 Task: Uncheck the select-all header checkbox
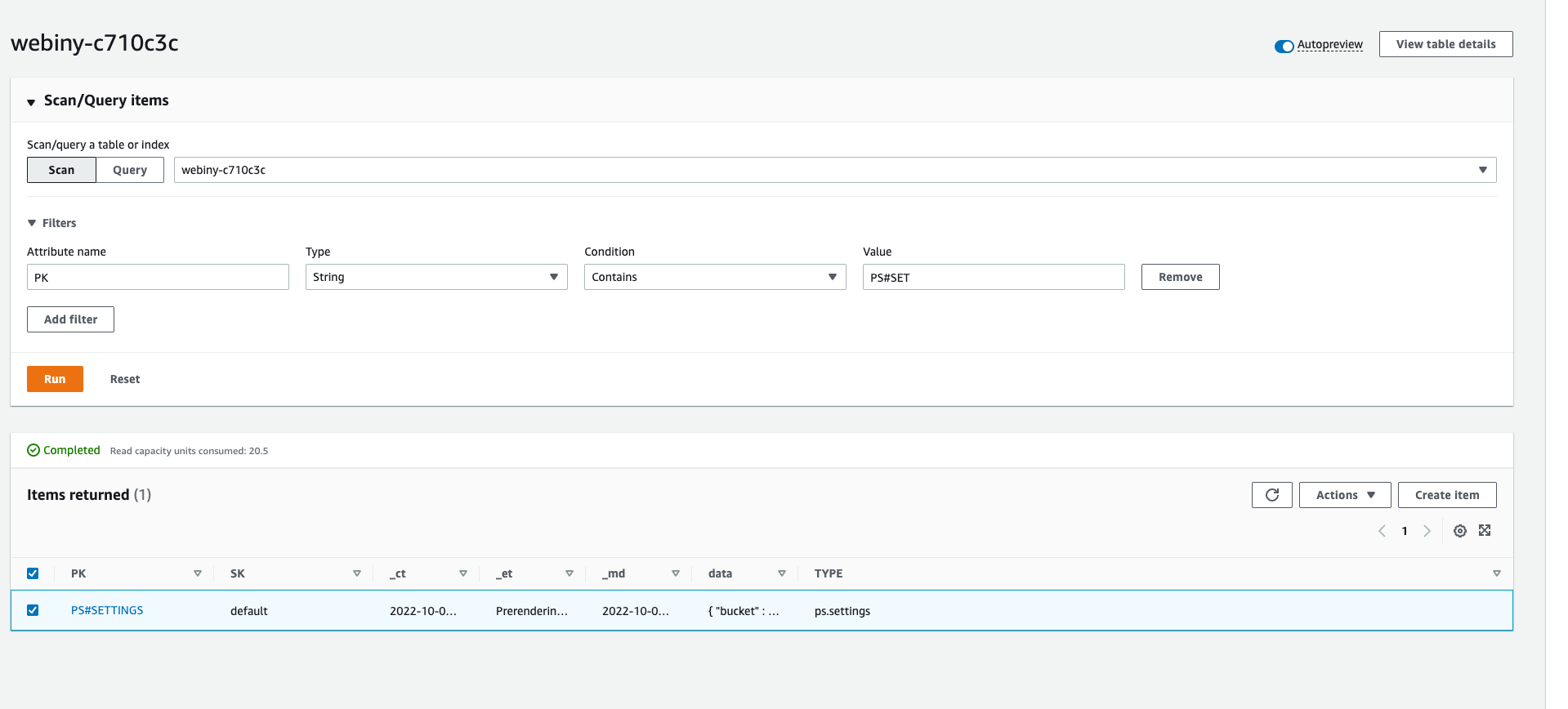(33, 573)
